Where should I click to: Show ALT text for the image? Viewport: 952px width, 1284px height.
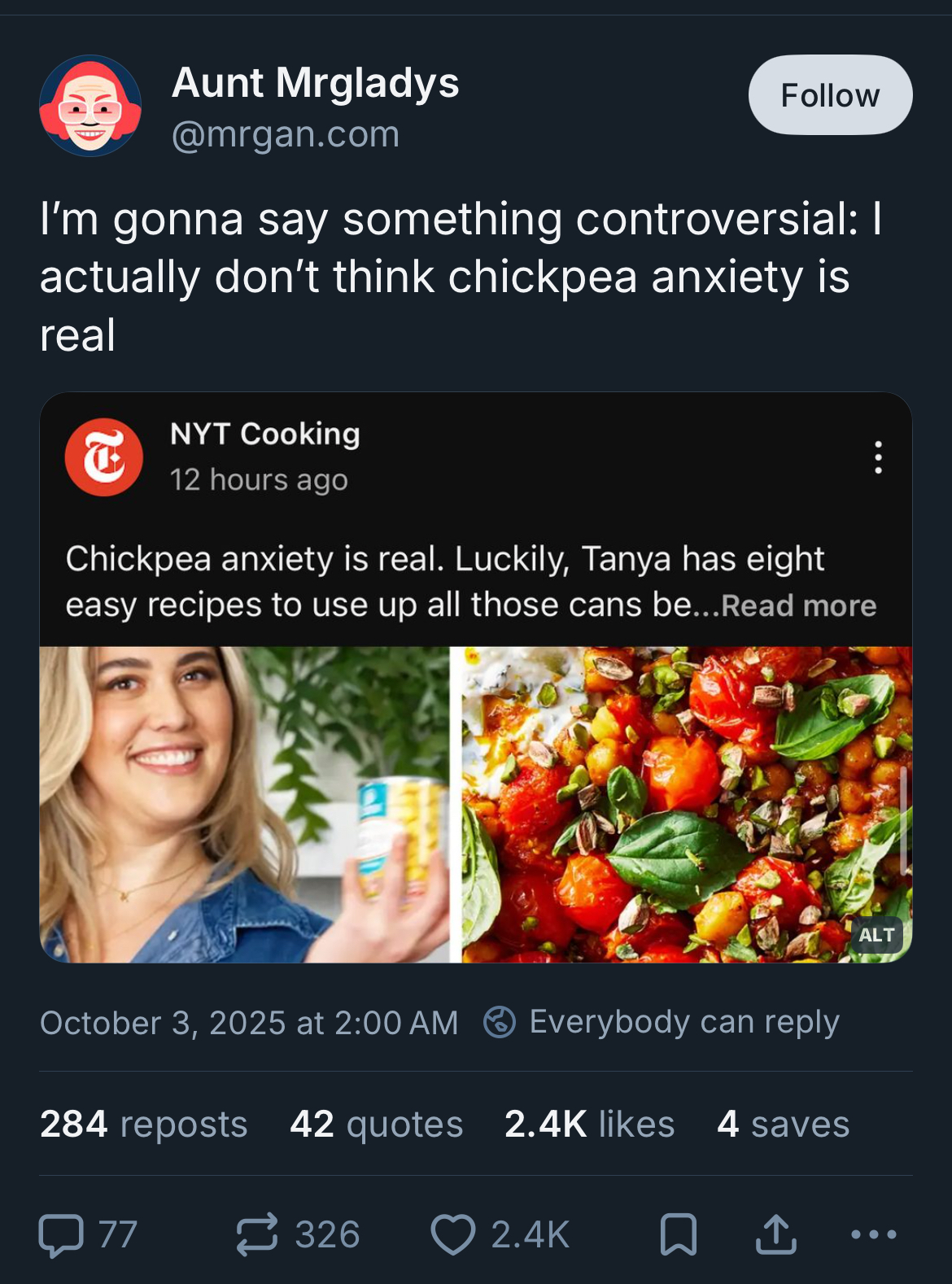(x=876, y=936)
